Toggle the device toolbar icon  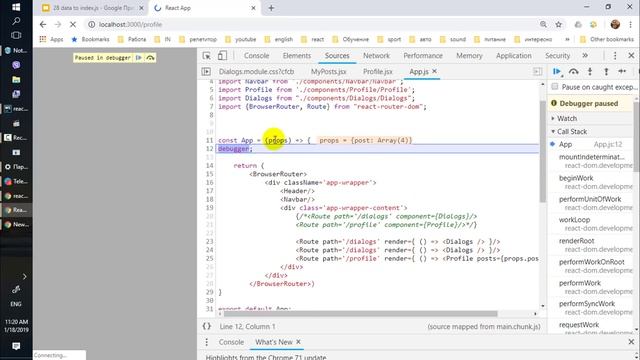pos(222,56)
